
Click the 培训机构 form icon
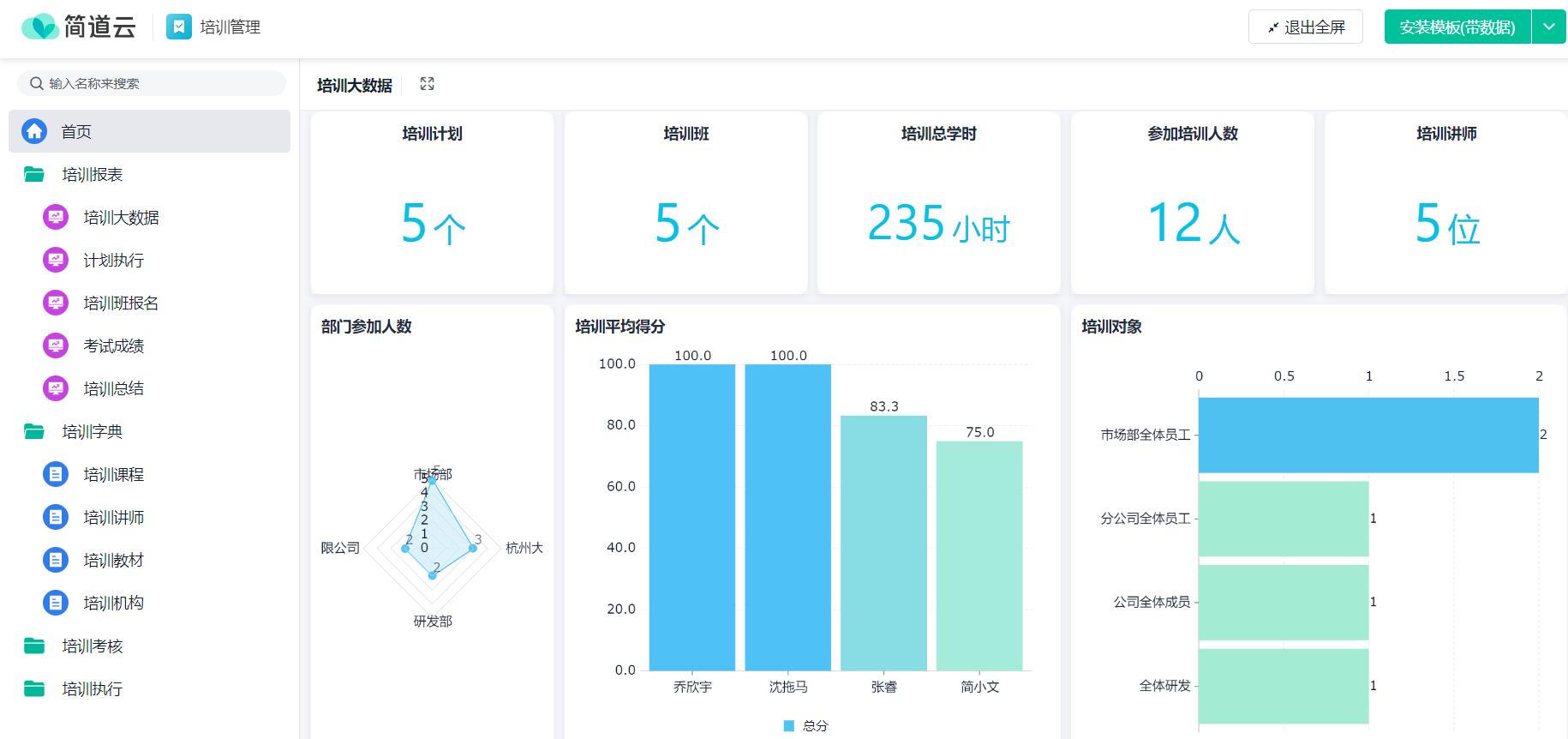(x=56, y=603)
